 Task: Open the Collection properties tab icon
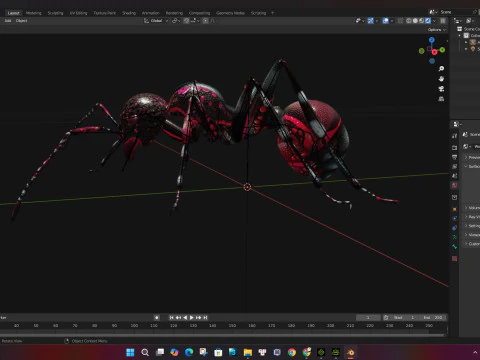(454, 197)
